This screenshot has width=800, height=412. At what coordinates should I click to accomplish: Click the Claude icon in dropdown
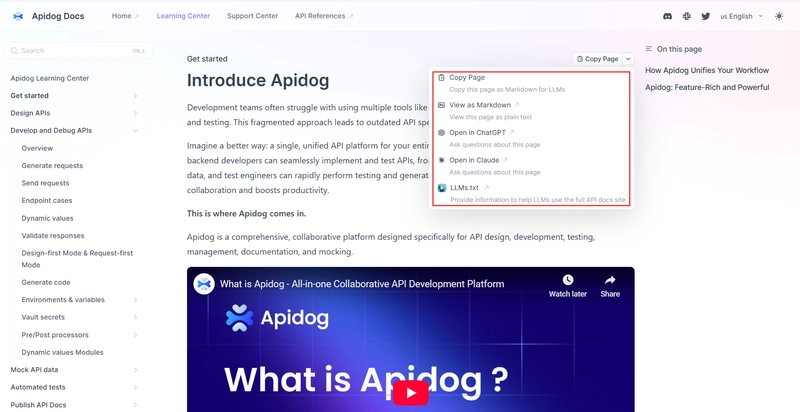click(442, 160)
